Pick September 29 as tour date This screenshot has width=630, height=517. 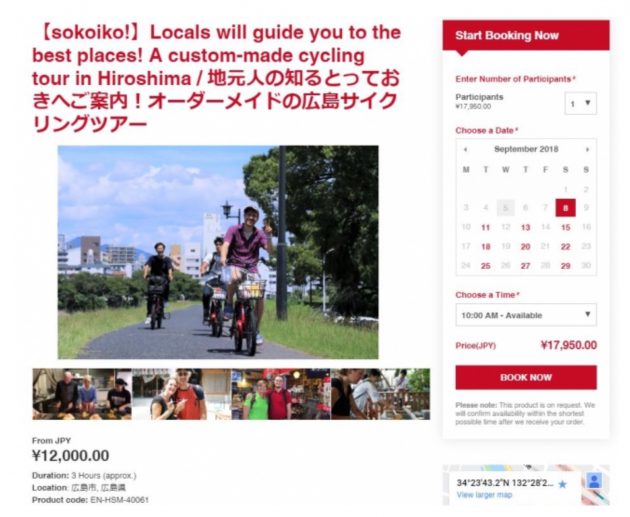(x=566, y=266)
